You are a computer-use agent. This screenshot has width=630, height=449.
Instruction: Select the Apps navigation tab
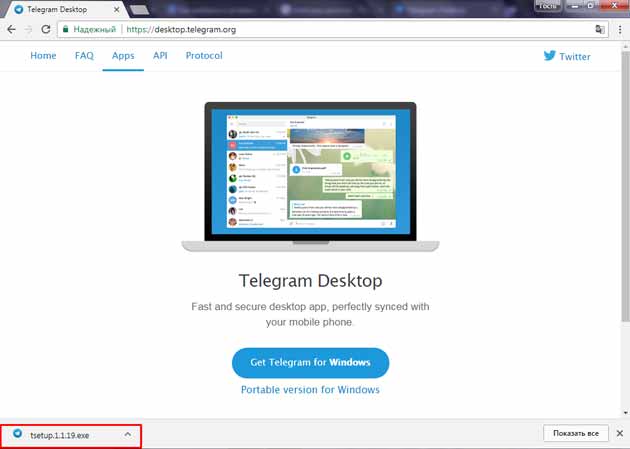coord(123,56)
